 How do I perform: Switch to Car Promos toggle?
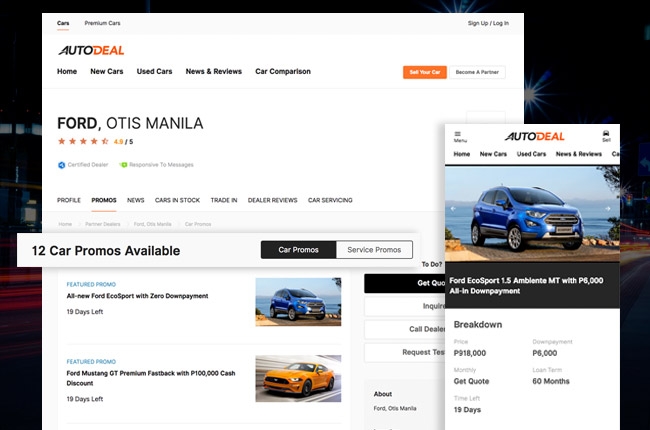pyautogui.click(x=298, y=250)
